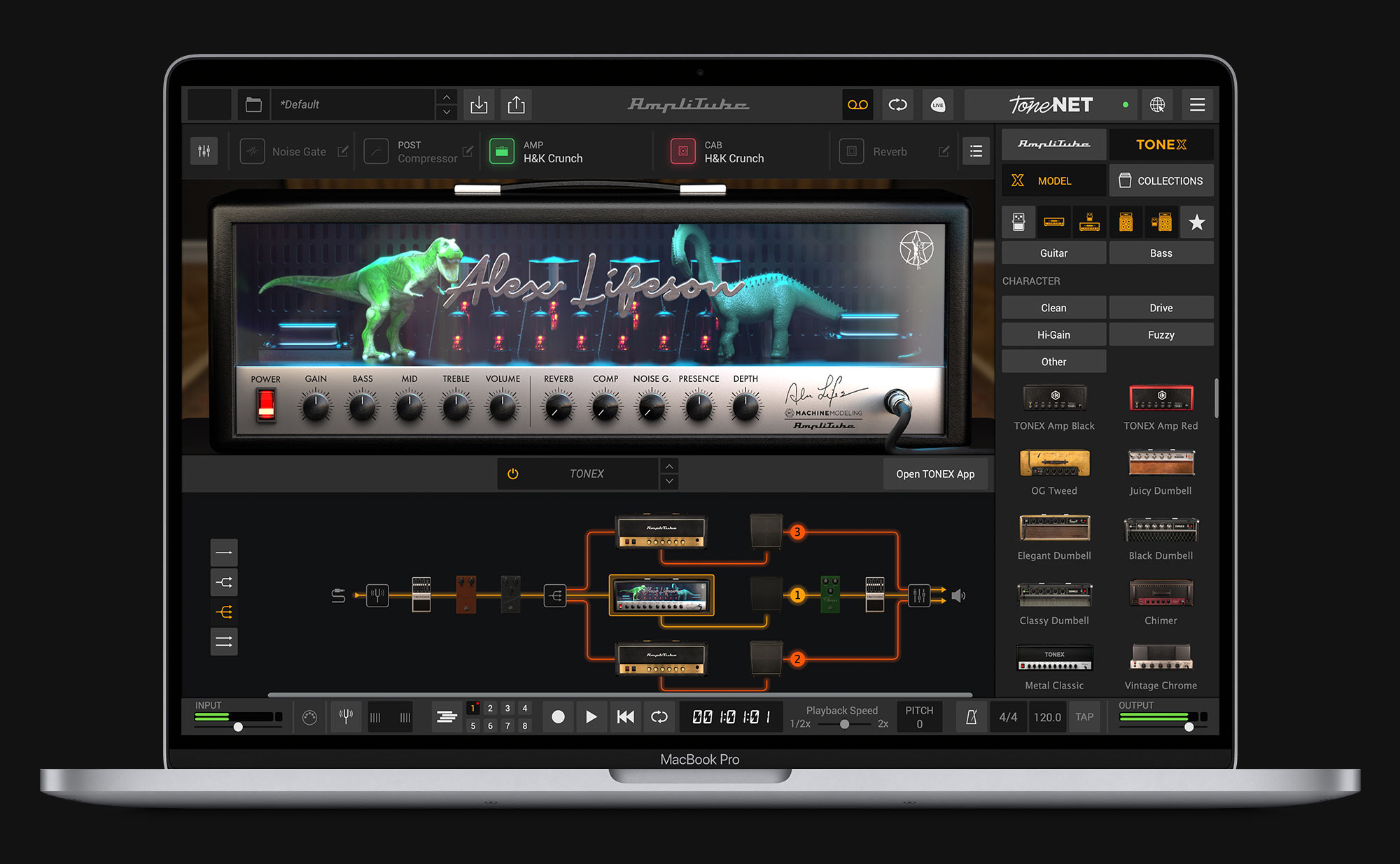The height and width of the screenshot is (864, 1400).
Task: Open the hamburger menu next to ToneNET
Action: 1197,104
